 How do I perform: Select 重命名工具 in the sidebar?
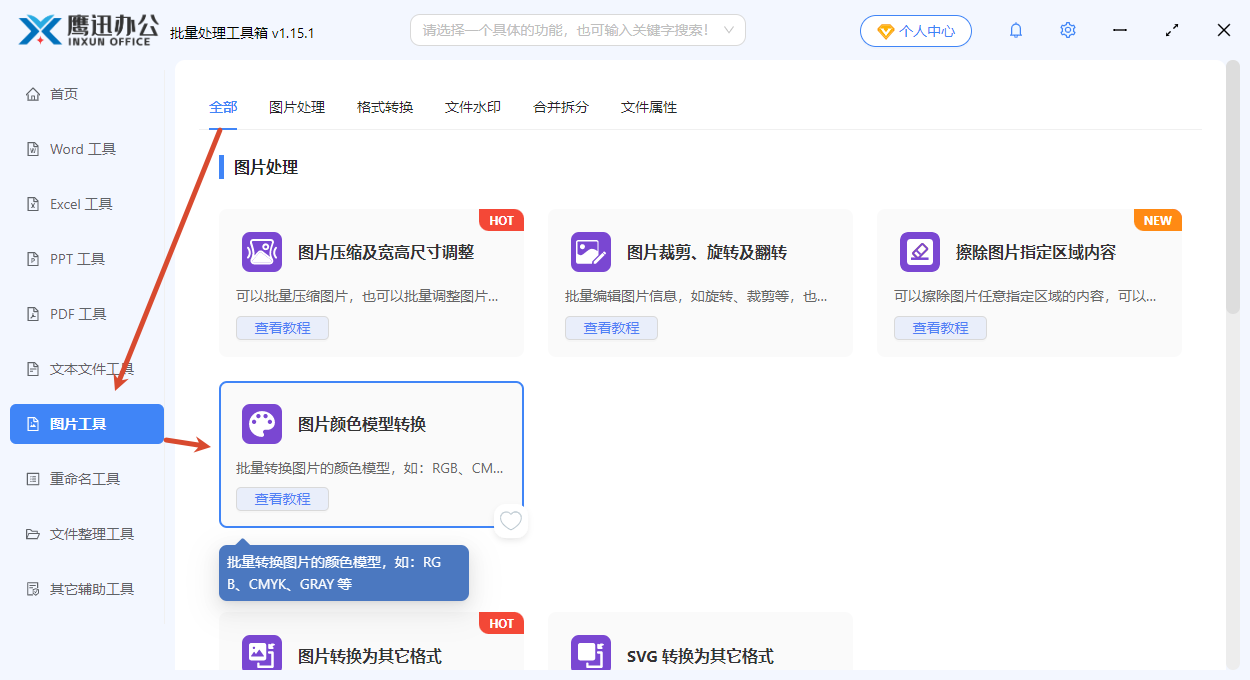click(x=87, y=479)
